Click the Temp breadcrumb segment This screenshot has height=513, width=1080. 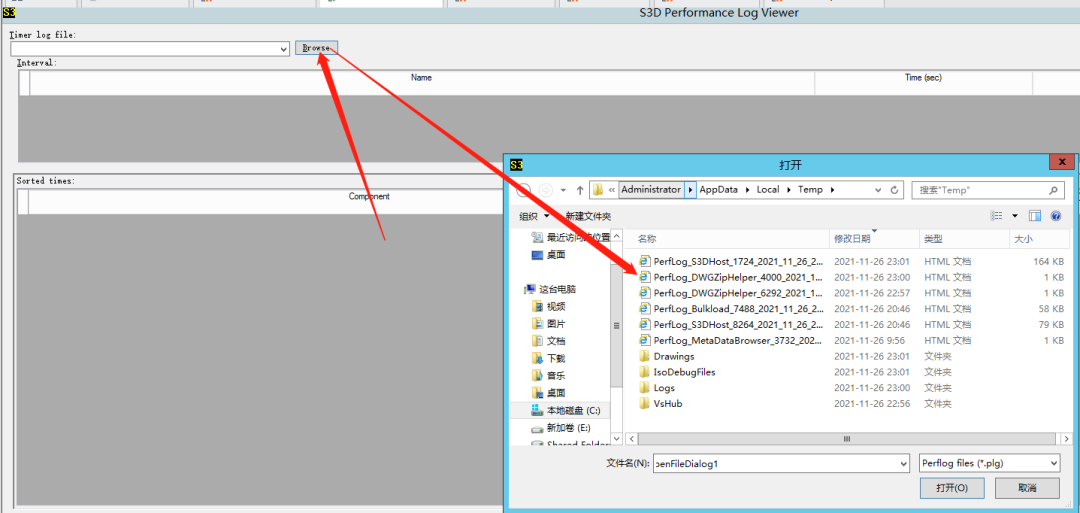tap(810, 189)
